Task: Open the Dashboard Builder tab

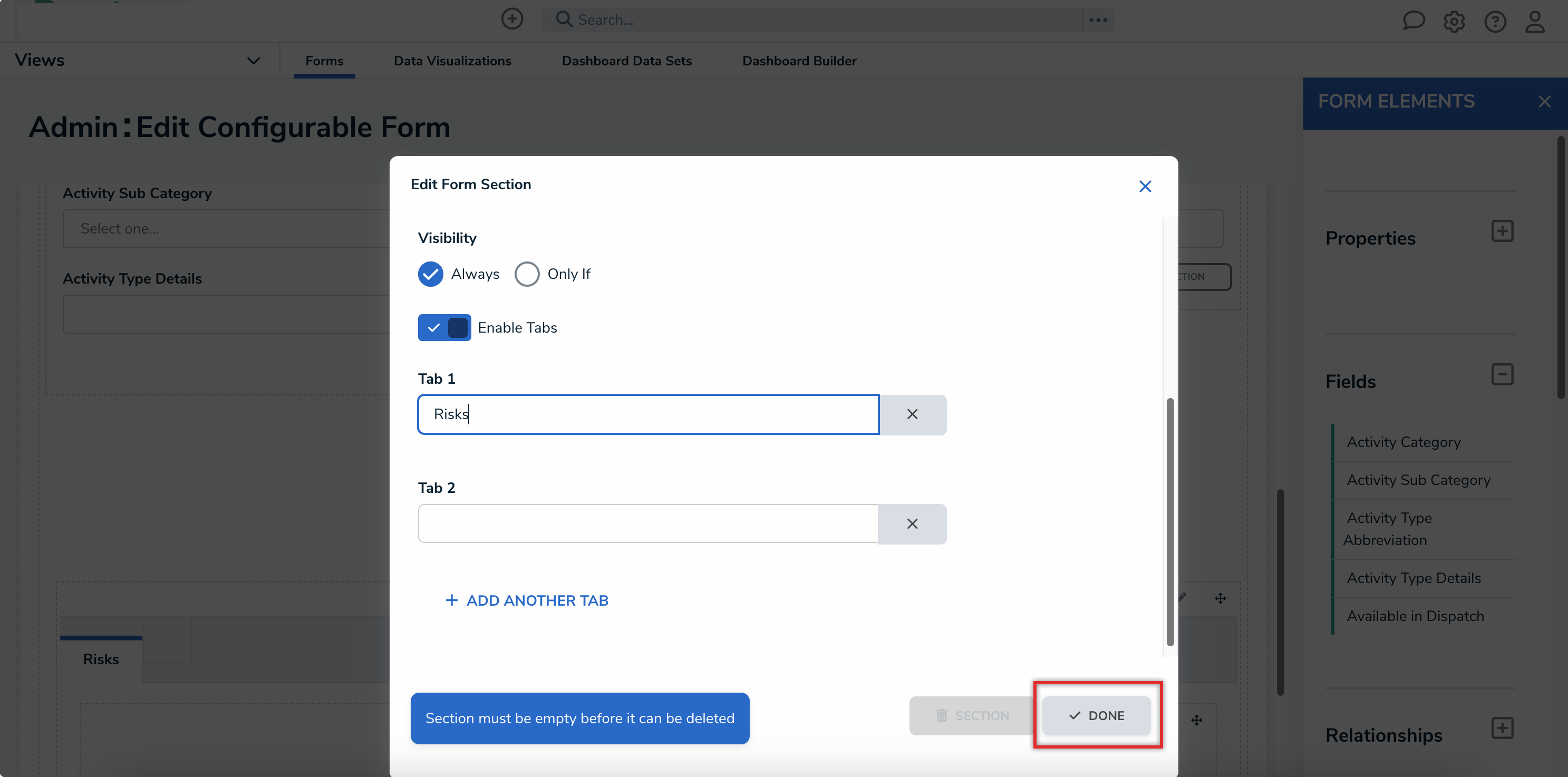Action: tap(799, 61)
